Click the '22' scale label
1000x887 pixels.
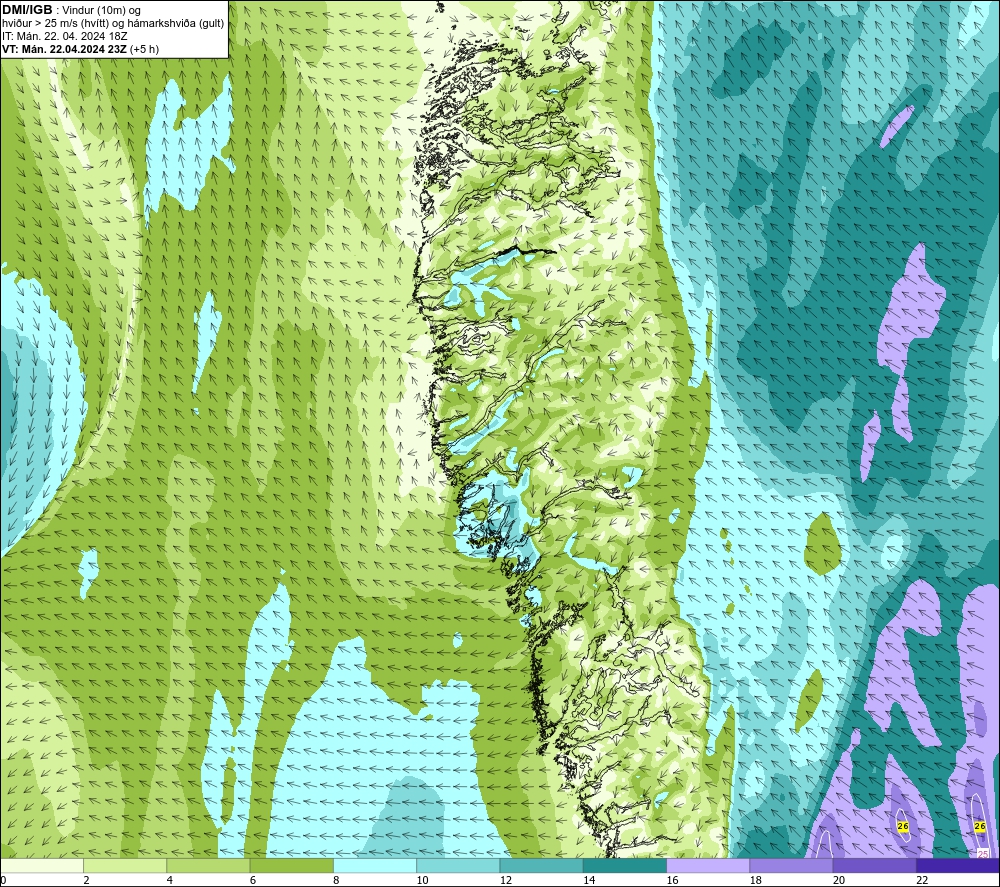pyautogui.click(x=922, y=880)
